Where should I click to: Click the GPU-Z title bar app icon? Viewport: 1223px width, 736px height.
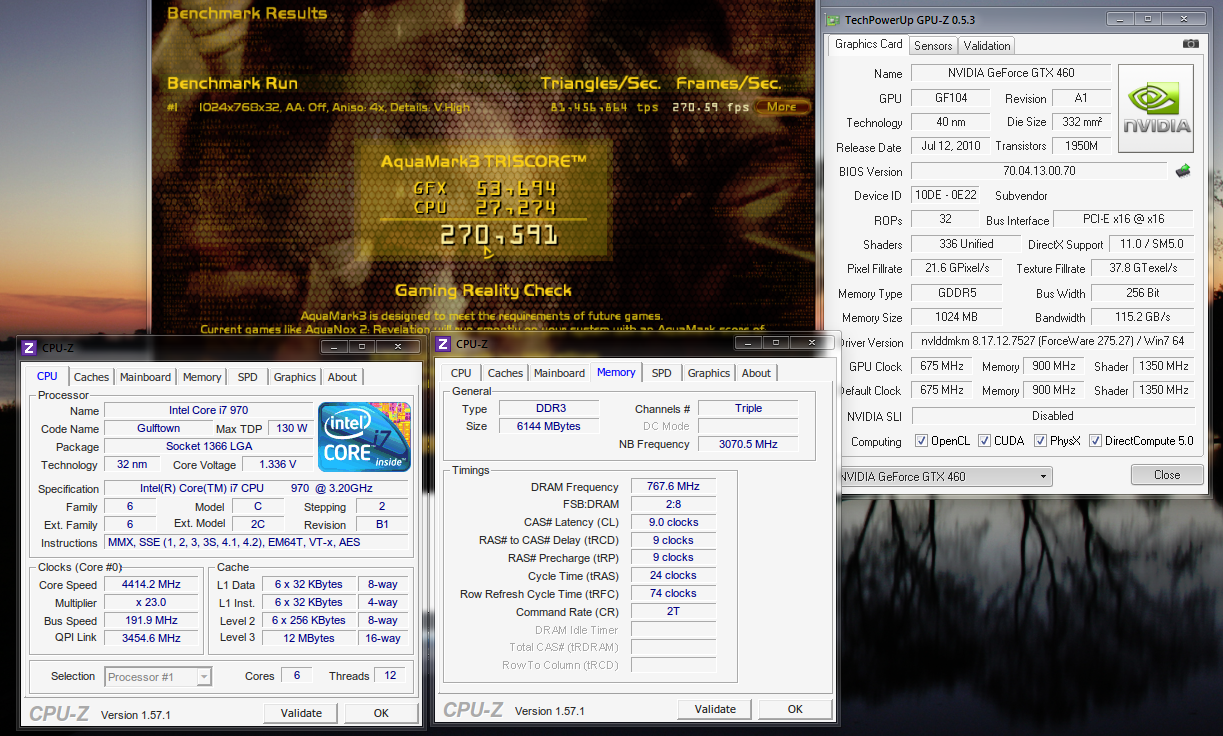click(x=832, y=19)
